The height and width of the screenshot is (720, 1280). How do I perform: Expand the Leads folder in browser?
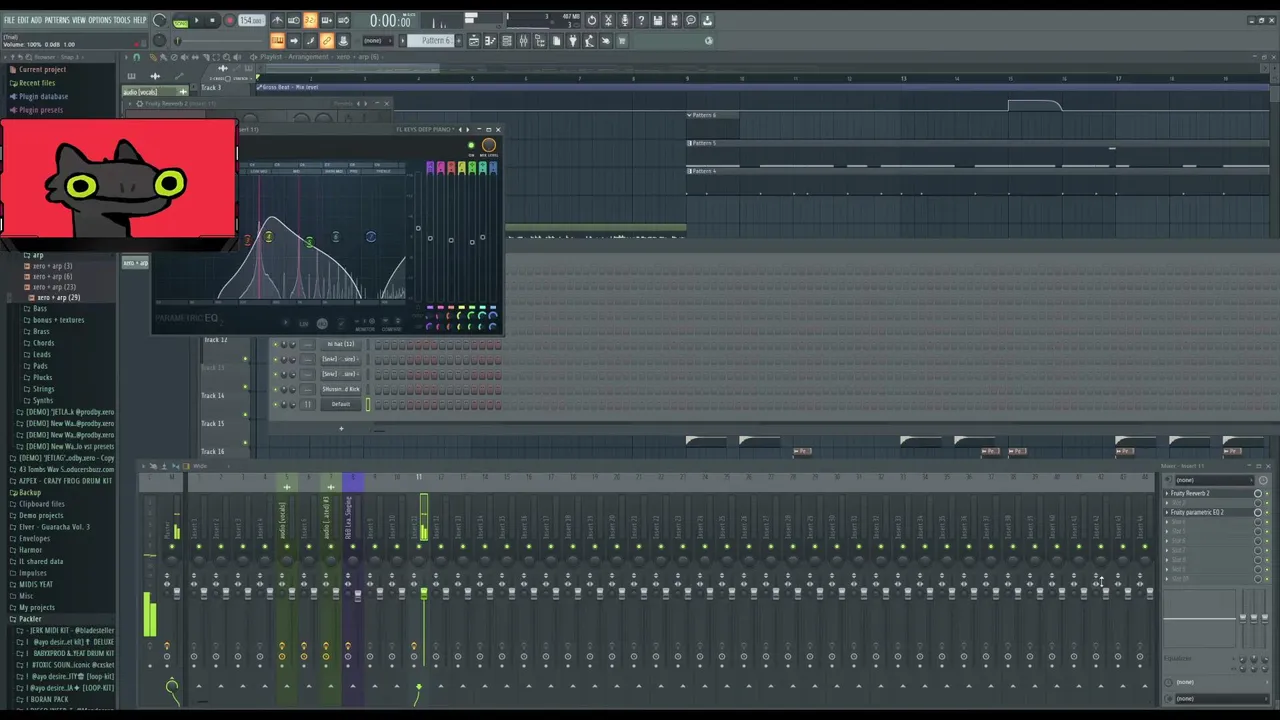point(42,354)
